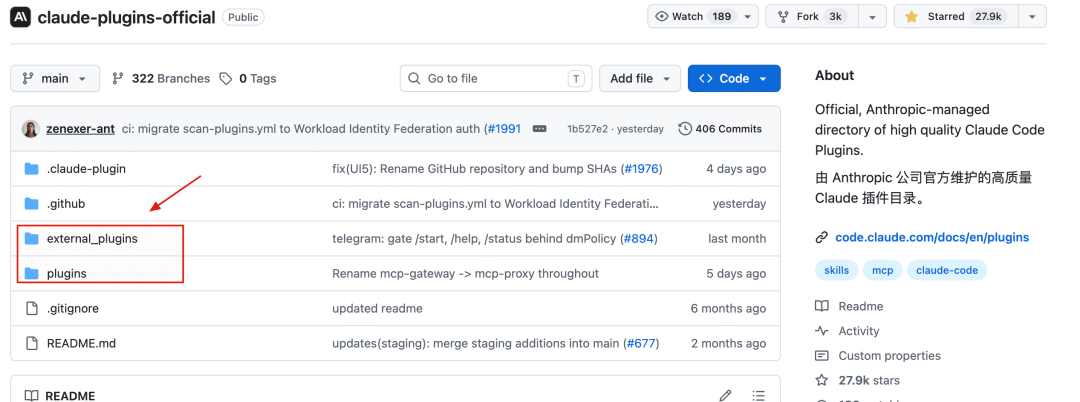This screenshot has width=1080, height=402.
Task: Open the .github folder name
Action: 66,204
